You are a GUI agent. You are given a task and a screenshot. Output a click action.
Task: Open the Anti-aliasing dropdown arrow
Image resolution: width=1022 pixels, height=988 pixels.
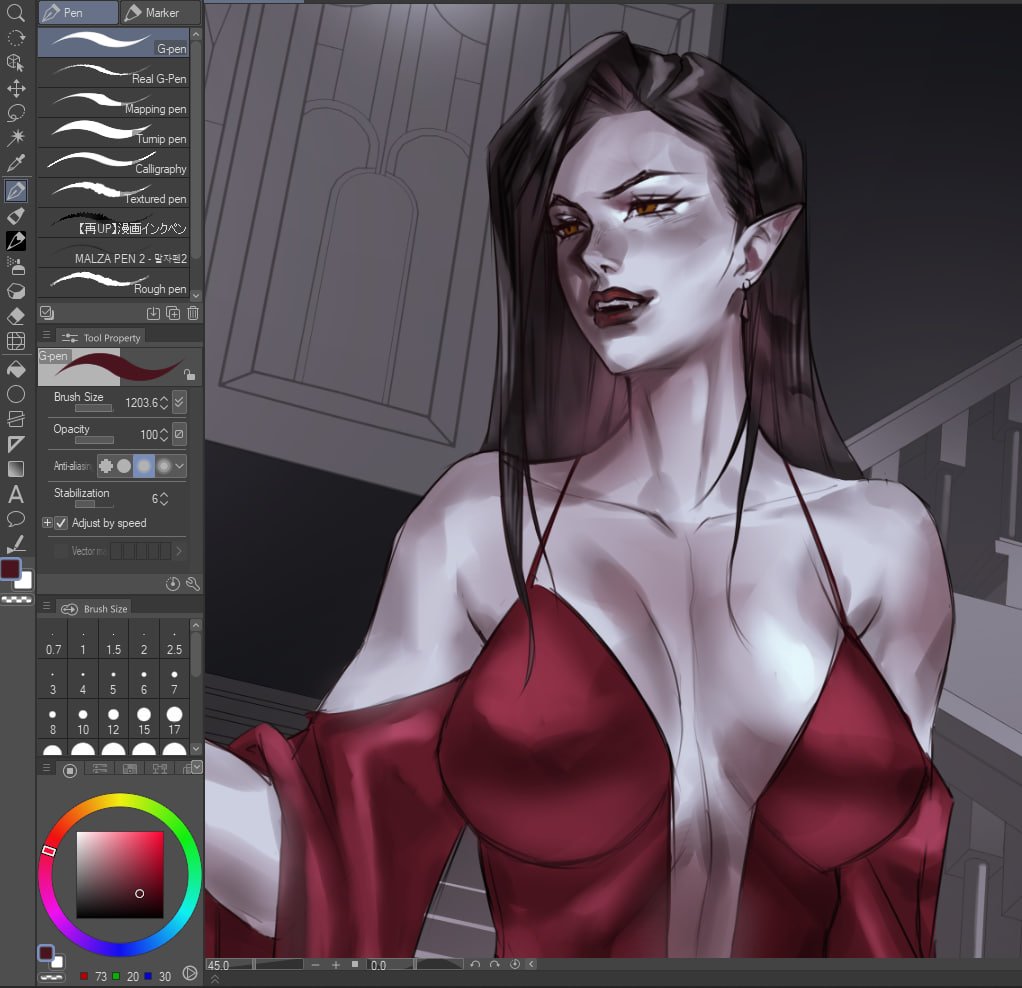pyautogui.click(x=179, y=466)
